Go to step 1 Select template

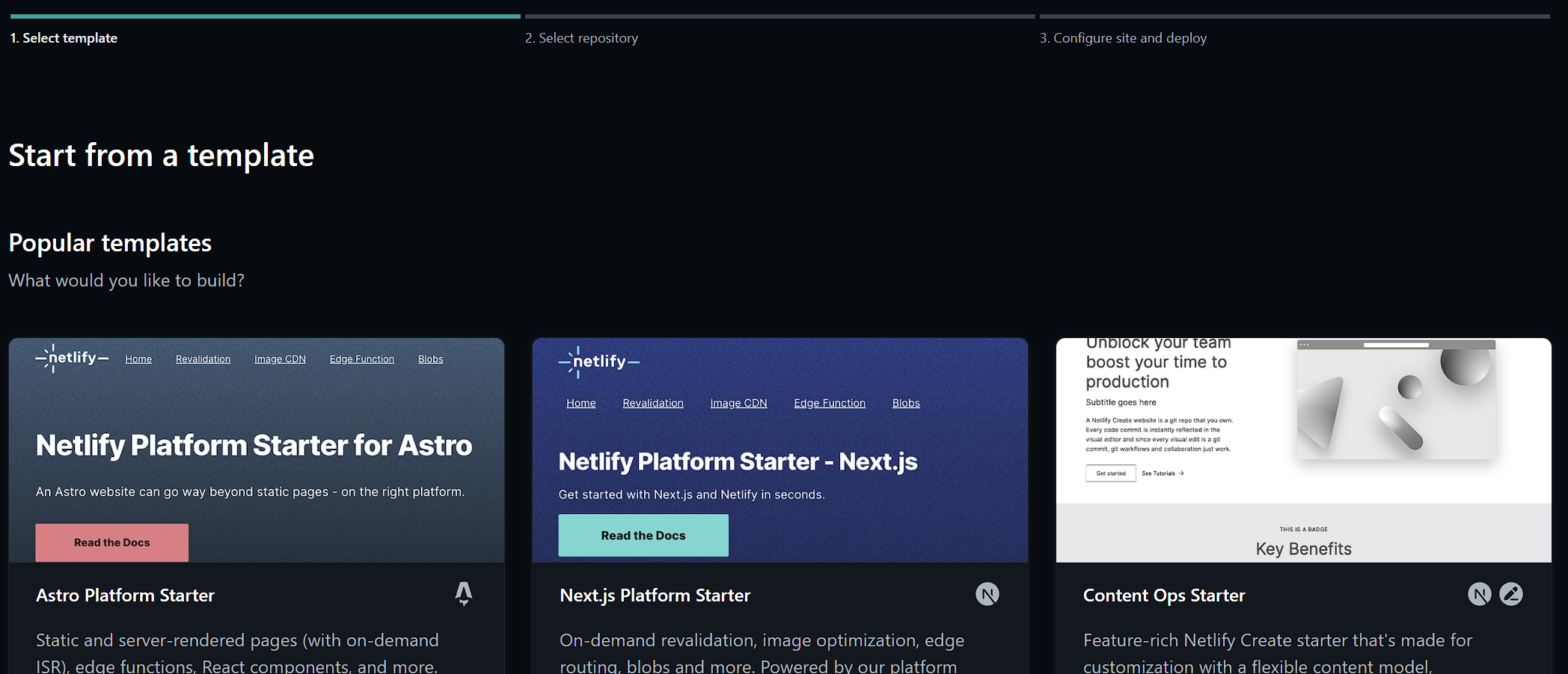coord(64,38)
